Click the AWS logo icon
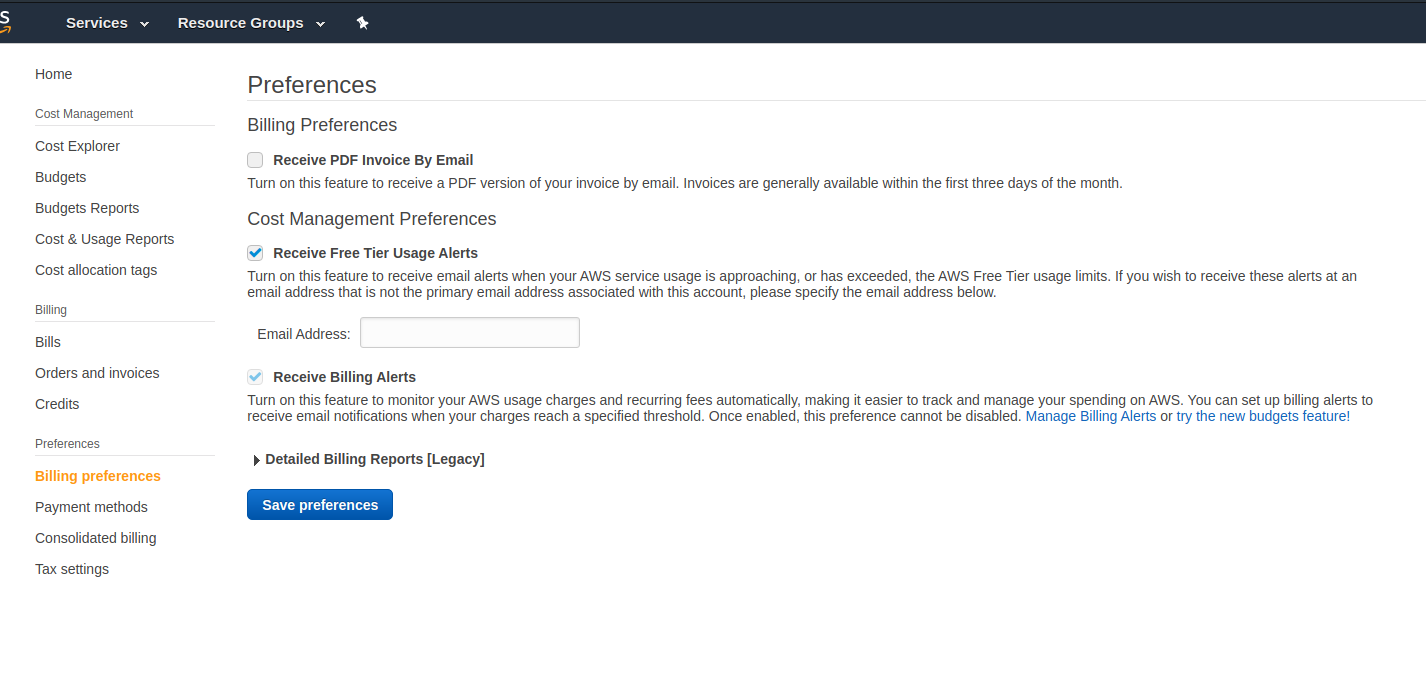 click(5, 20)
